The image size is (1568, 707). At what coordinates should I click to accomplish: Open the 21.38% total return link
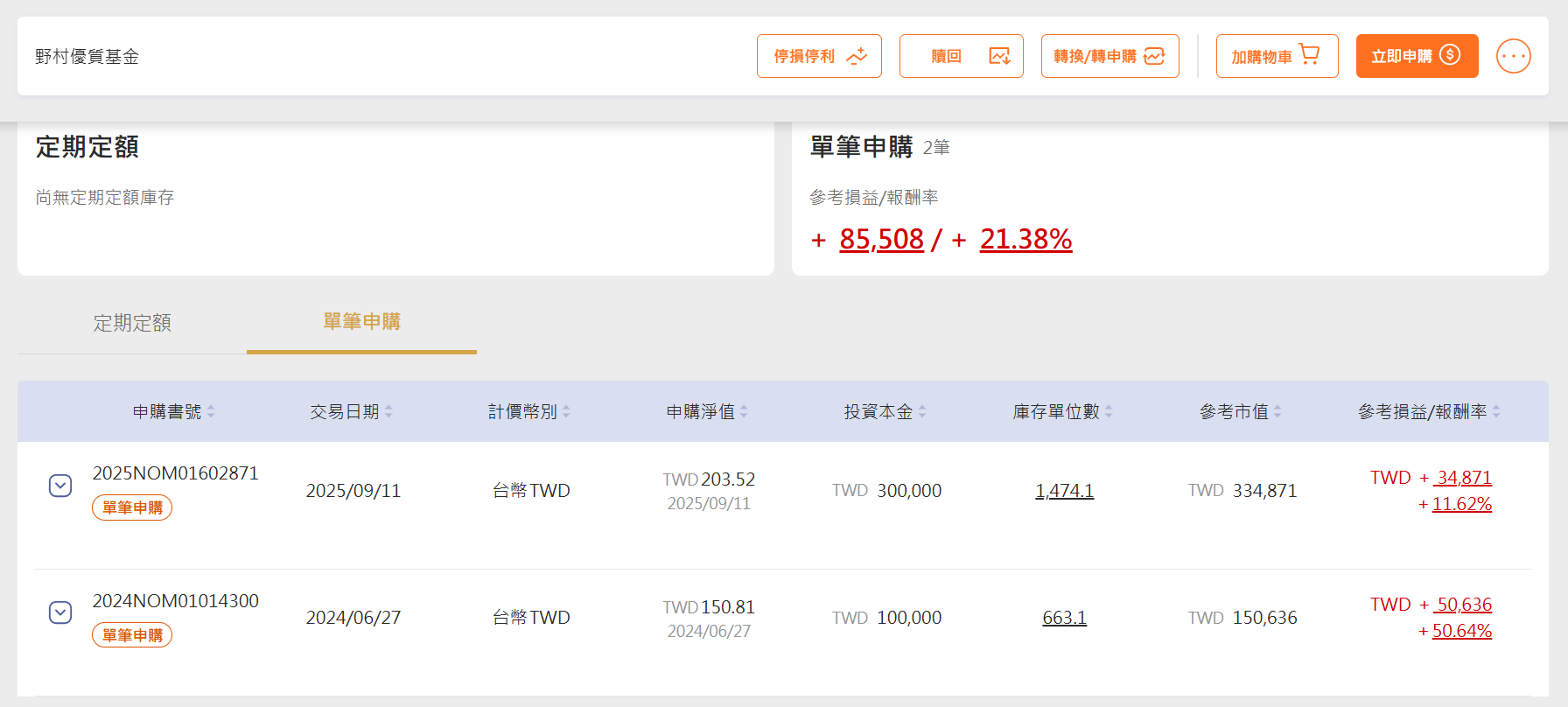click(x=1025, y=239)
